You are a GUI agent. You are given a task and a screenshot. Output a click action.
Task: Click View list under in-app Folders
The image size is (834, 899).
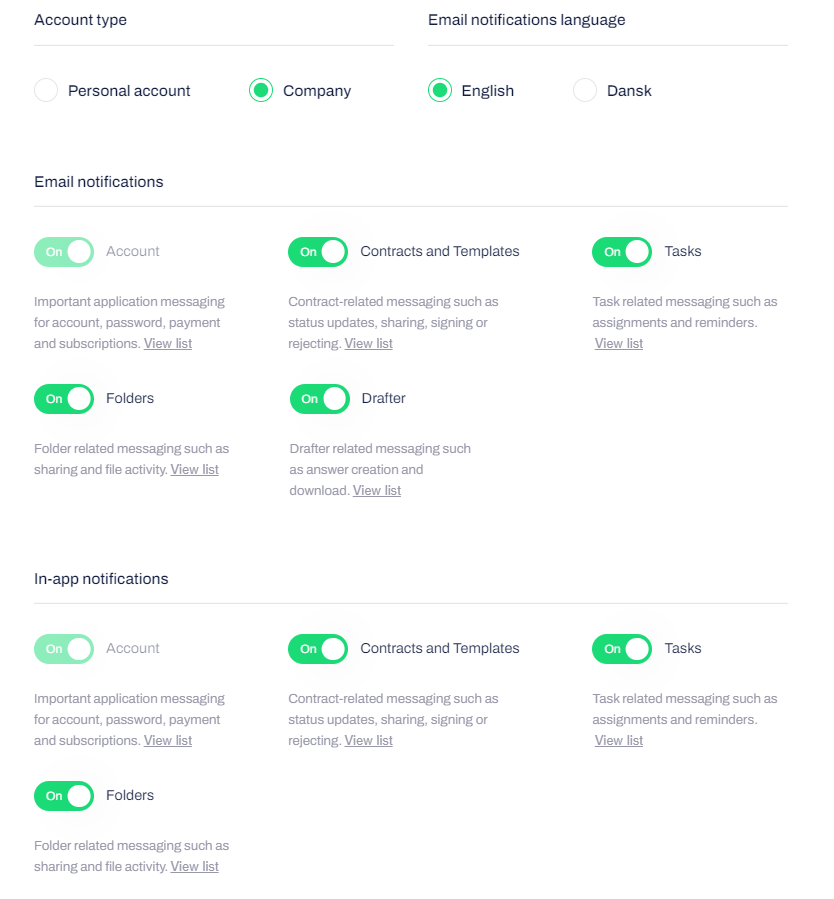195,867
